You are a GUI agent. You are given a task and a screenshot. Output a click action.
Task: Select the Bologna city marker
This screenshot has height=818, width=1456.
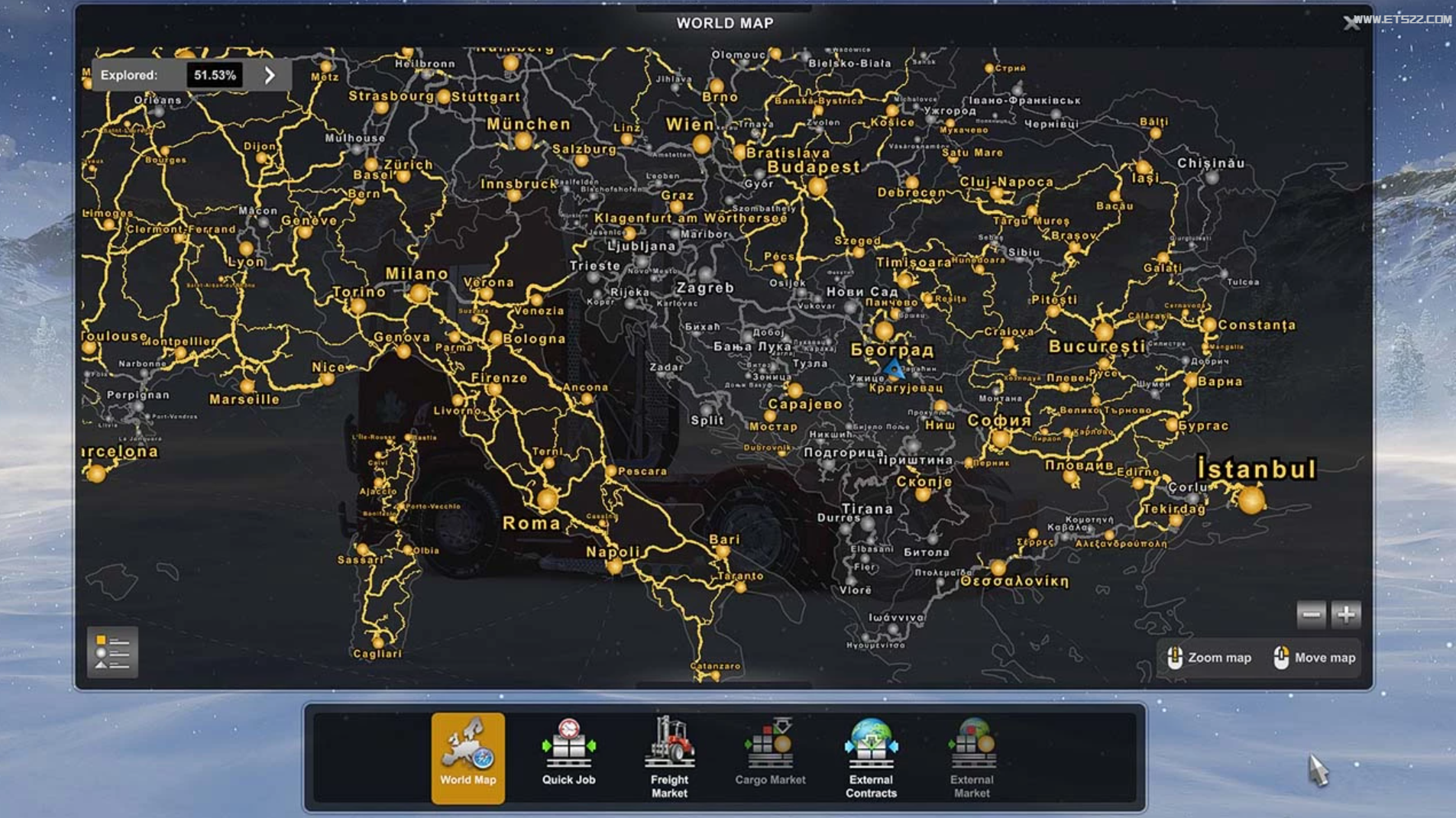tap(496, 338)
